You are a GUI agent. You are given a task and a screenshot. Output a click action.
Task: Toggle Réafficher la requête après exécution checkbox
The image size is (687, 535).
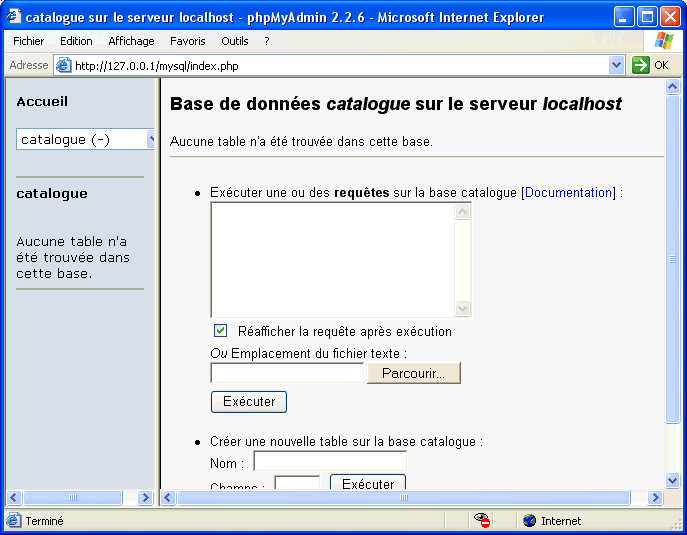coord(220,331)
